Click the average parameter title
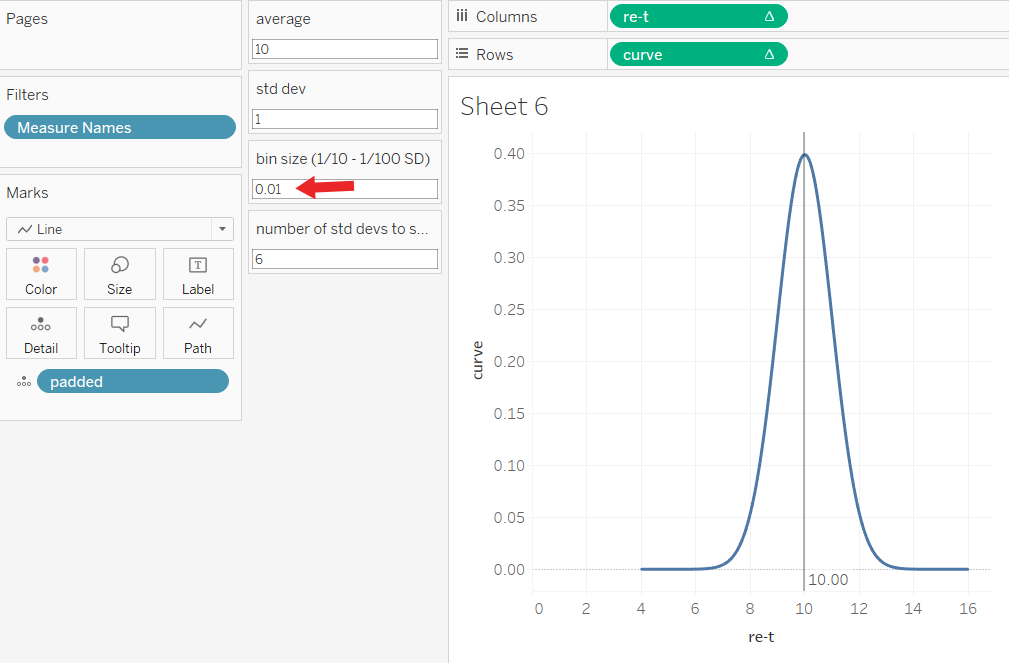Viewport: 1009px width, 663px height. pos(283,19)
